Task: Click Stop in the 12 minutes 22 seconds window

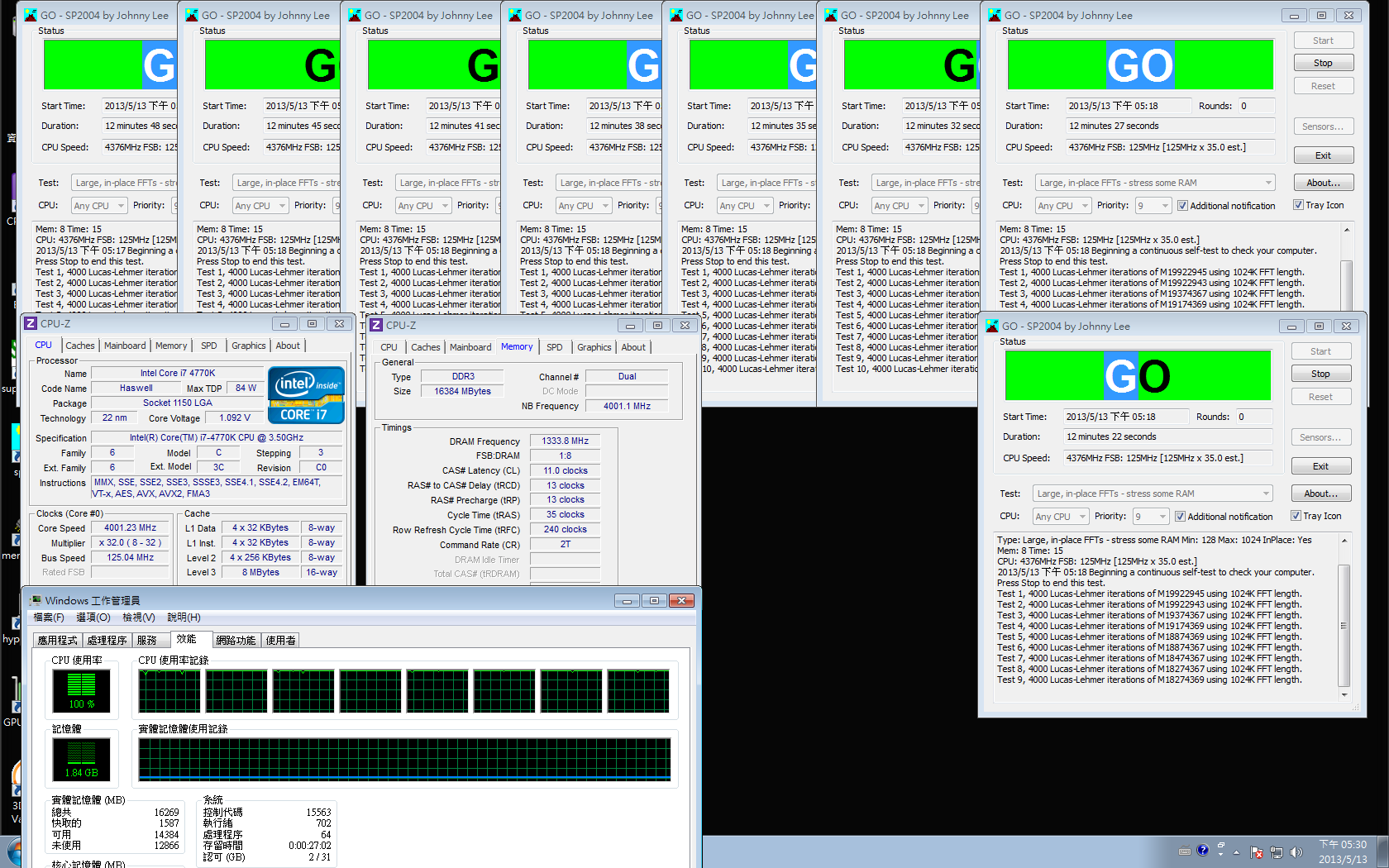Action: point(1320,374)
